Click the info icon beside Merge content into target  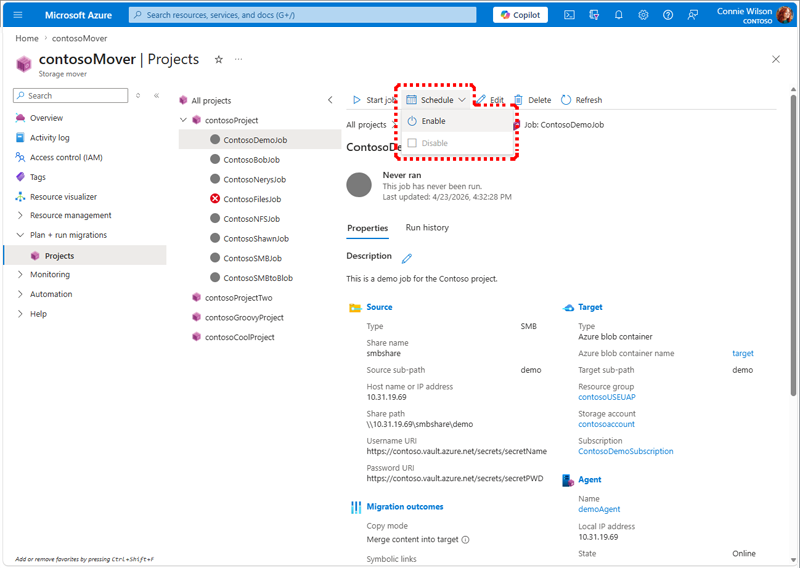click(x=465, y=539)
